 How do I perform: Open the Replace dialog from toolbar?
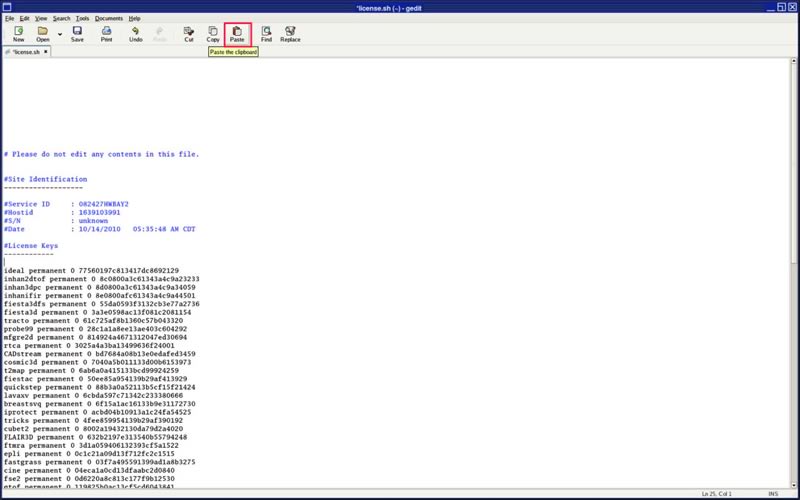coord(290,34)
